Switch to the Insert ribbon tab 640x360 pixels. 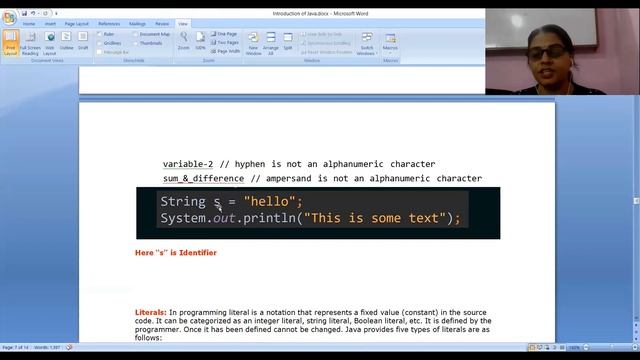50,24
